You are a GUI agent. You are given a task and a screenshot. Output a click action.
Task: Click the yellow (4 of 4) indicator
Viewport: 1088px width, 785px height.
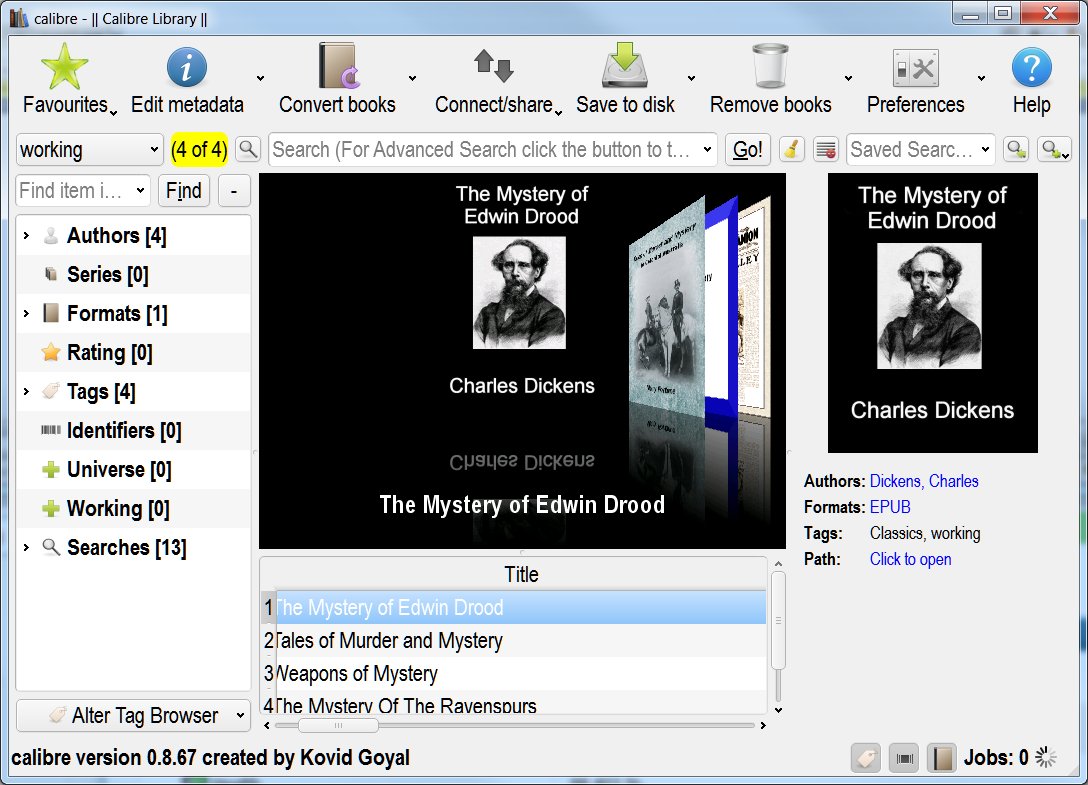click(199, 149)
